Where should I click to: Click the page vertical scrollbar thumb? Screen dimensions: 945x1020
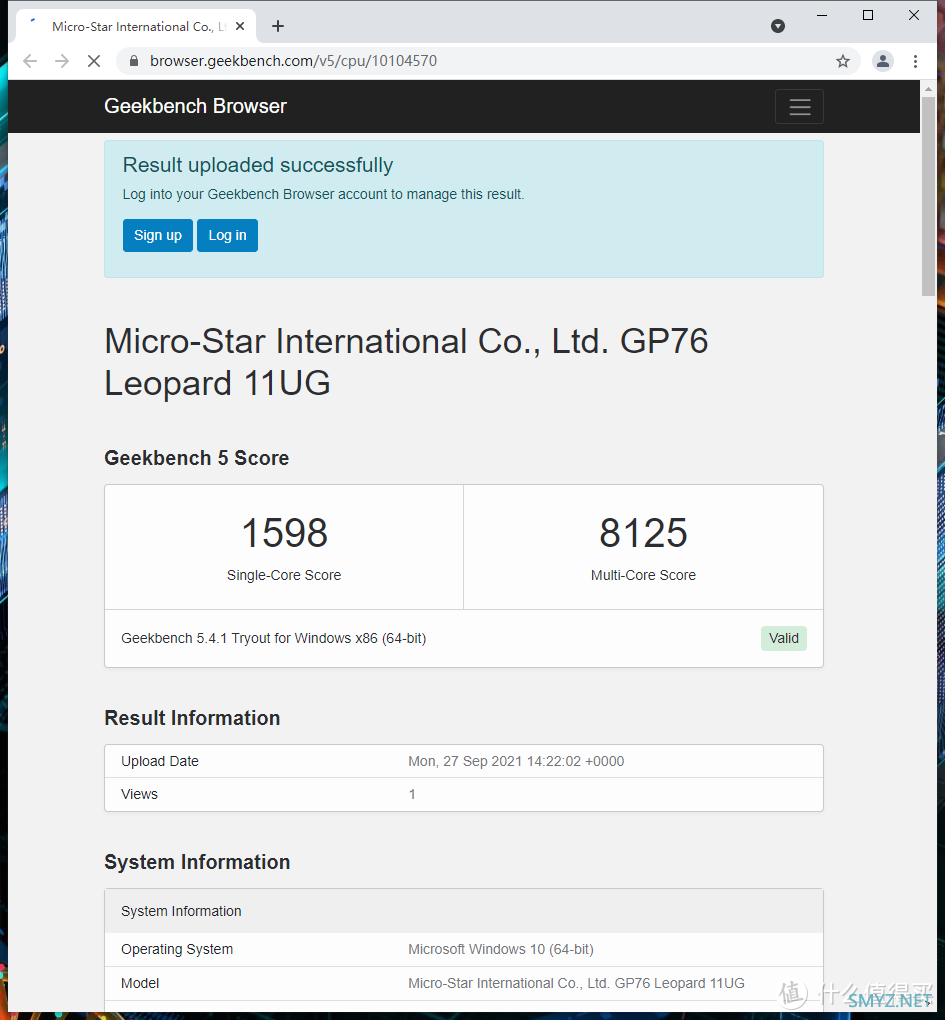point(928,195)
